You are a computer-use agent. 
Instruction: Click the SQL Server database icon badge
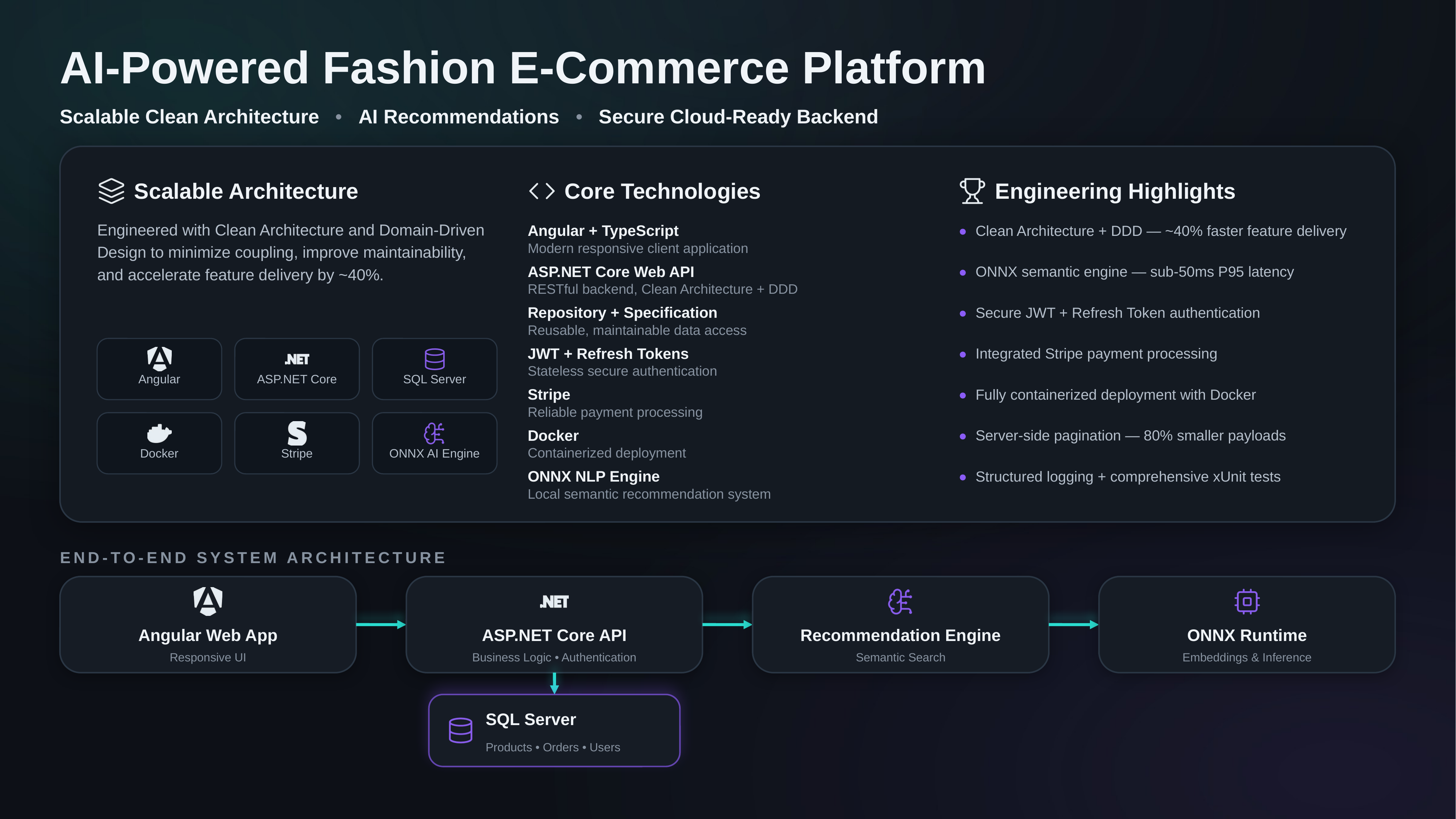[x=434, y=359]
